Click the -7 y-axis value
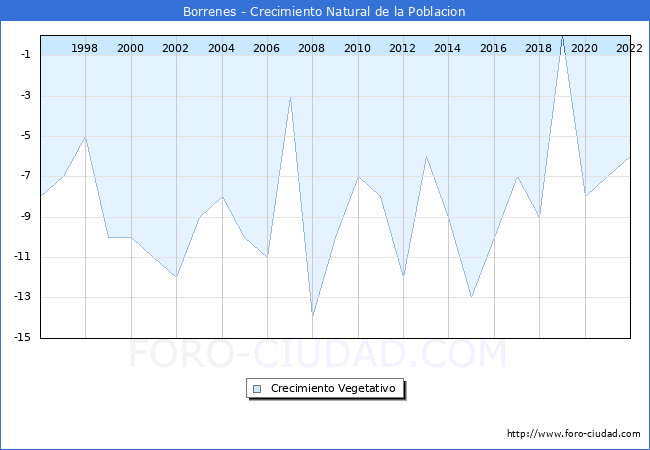 pyautogui.click(x=25, y=176)
